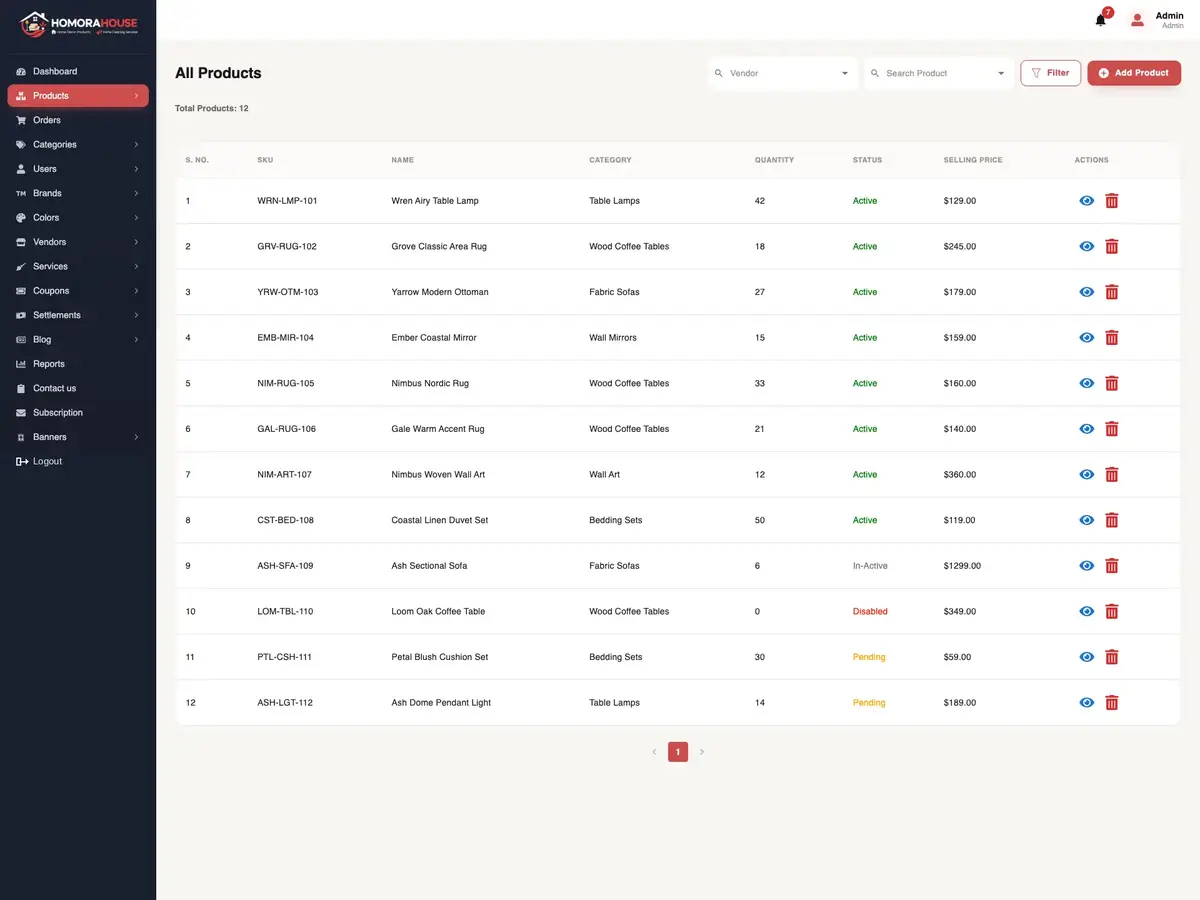This screenshot has height=900, width=1200.
Task: Delete the Yarrow Modern Ottoman row
Action: pyautogui.click(x=1111, y=292)
